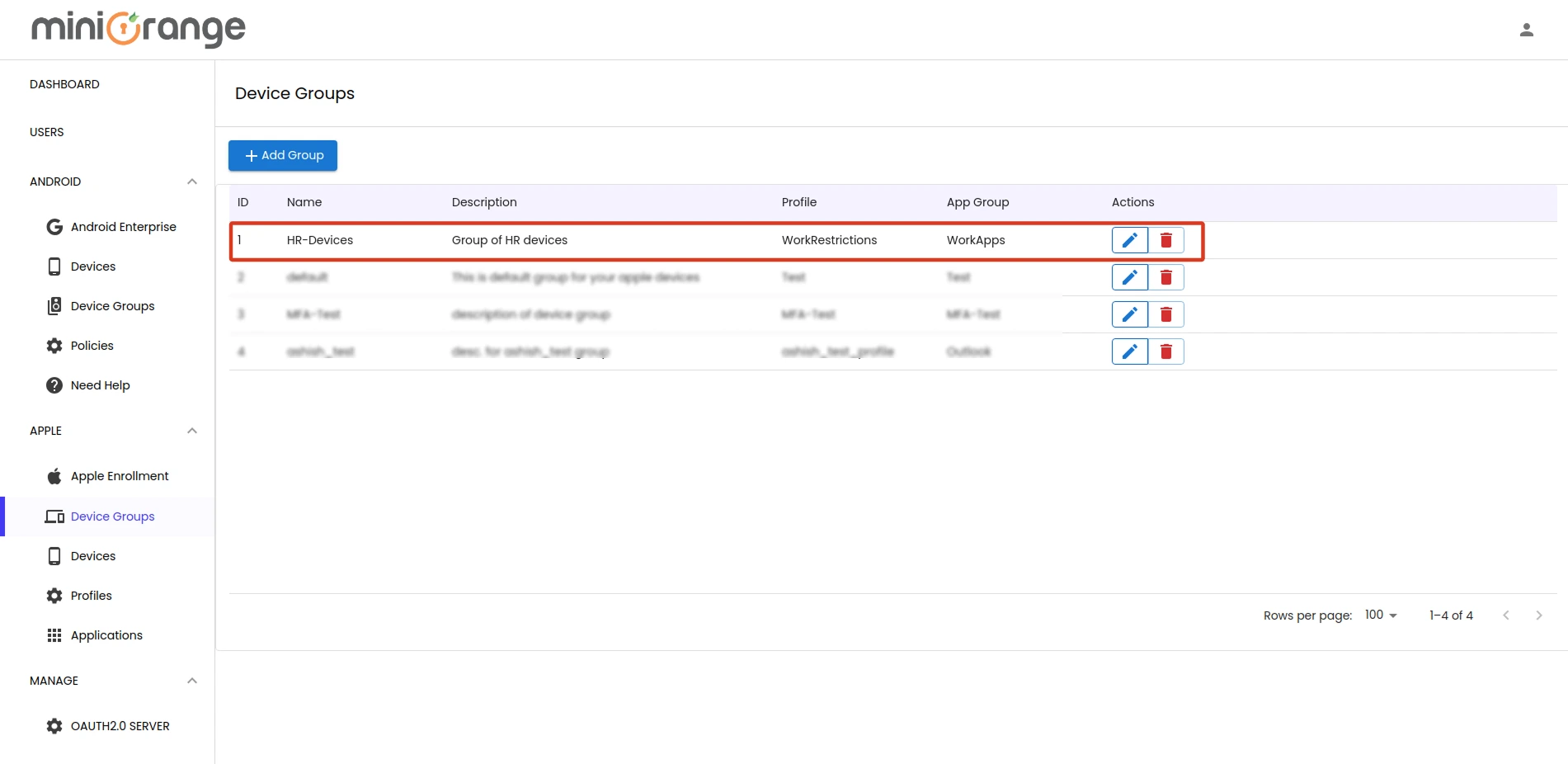Delete the MFA-Test group using trash icon
The height and width of the screenshot is (764, 1568).
tap(1166, 314)
